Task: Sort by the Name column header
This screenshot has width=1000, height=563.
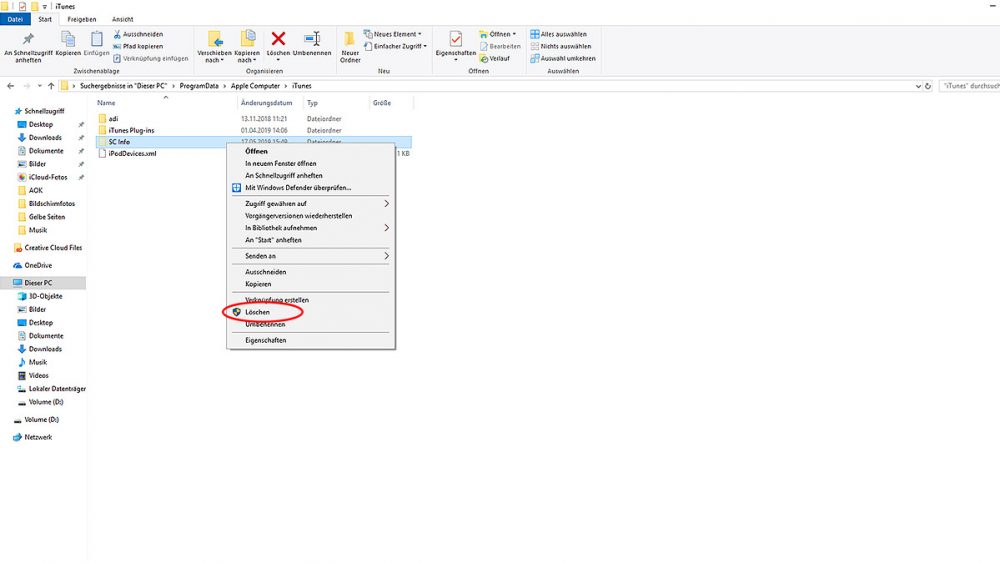Action: click(107, 103)
